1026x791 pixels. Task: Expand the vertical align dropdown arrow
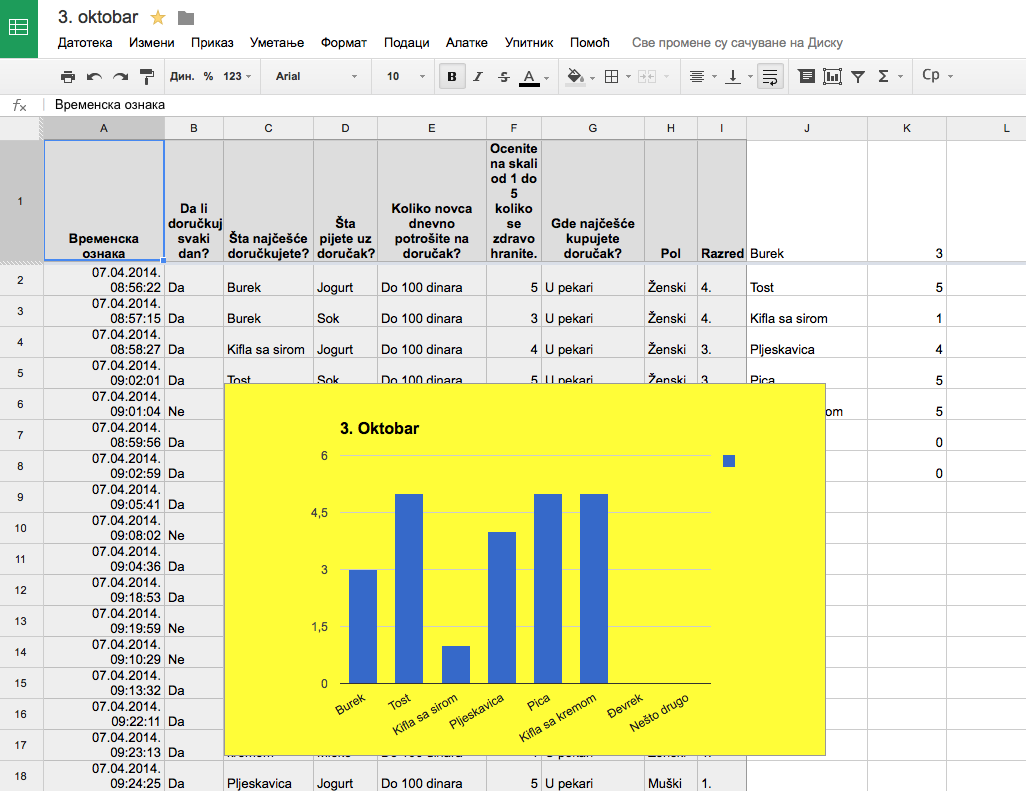(x=750, y=77)
